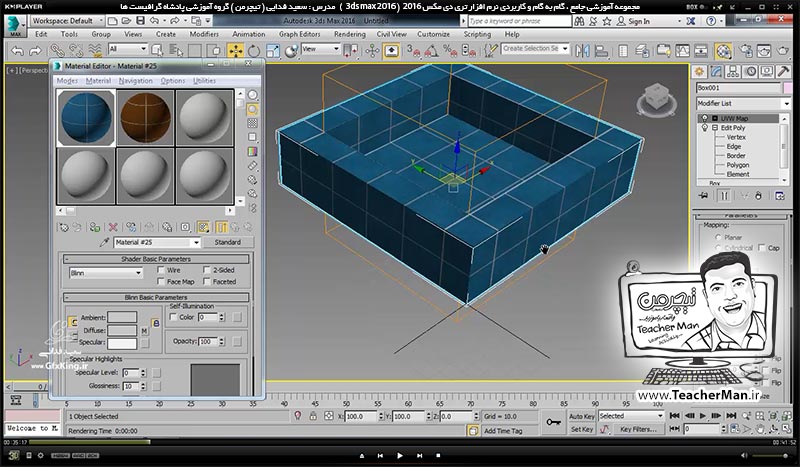
Task: Select the Planar mapping radio button
Action: [718, 237]
